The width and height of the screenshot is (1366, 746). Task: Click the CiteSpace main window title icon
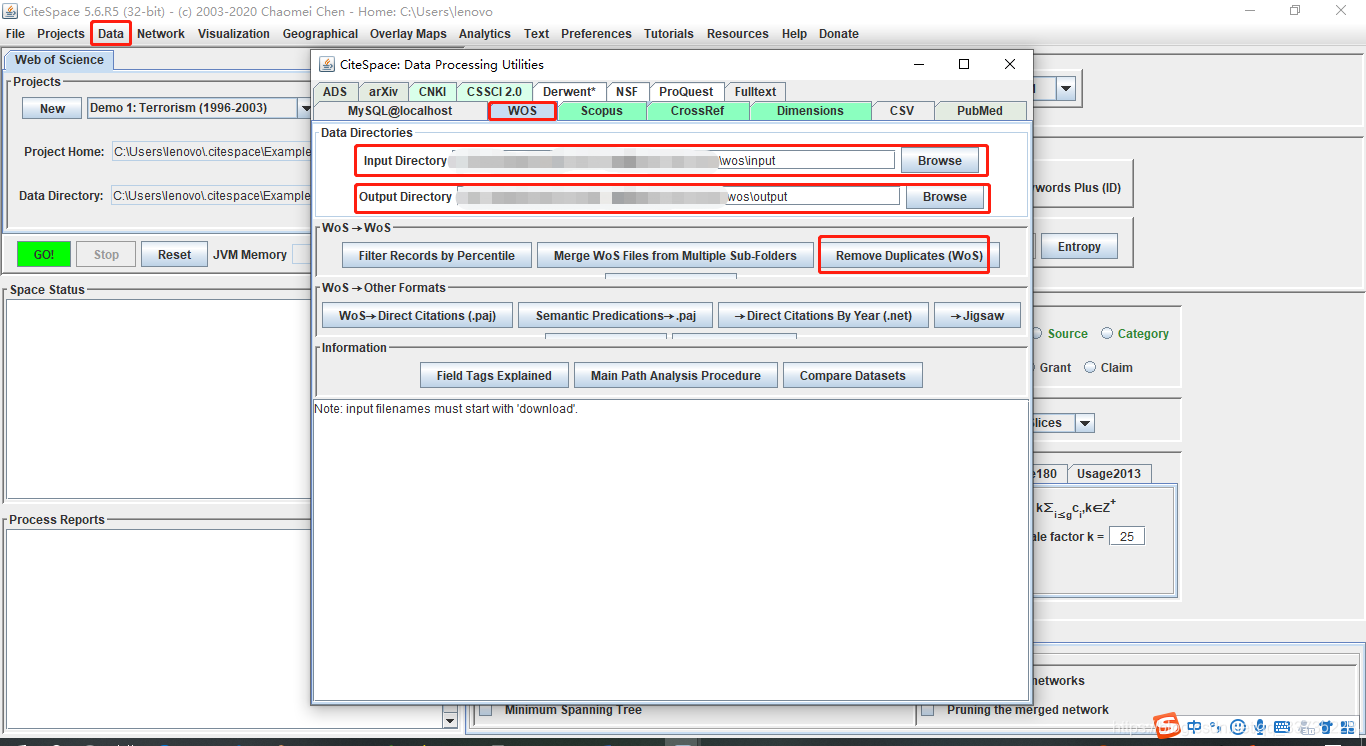[x=11, y=11]
